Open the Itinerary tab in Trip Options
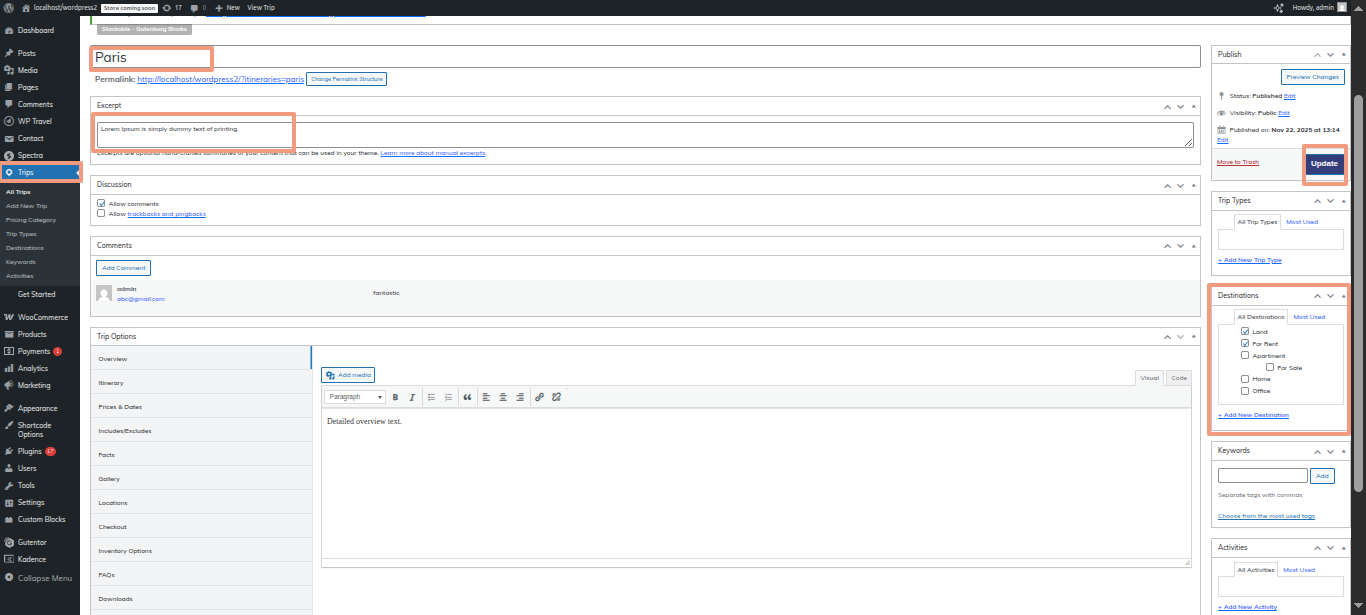 pos(111,383)
